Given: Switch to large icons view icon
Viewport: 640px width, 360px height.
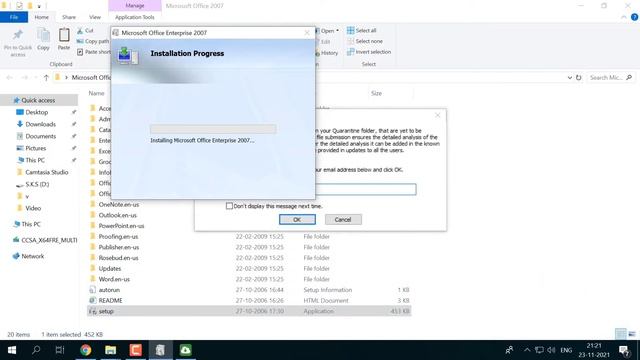Looking at the screenshot, I should tap(632, 334).
